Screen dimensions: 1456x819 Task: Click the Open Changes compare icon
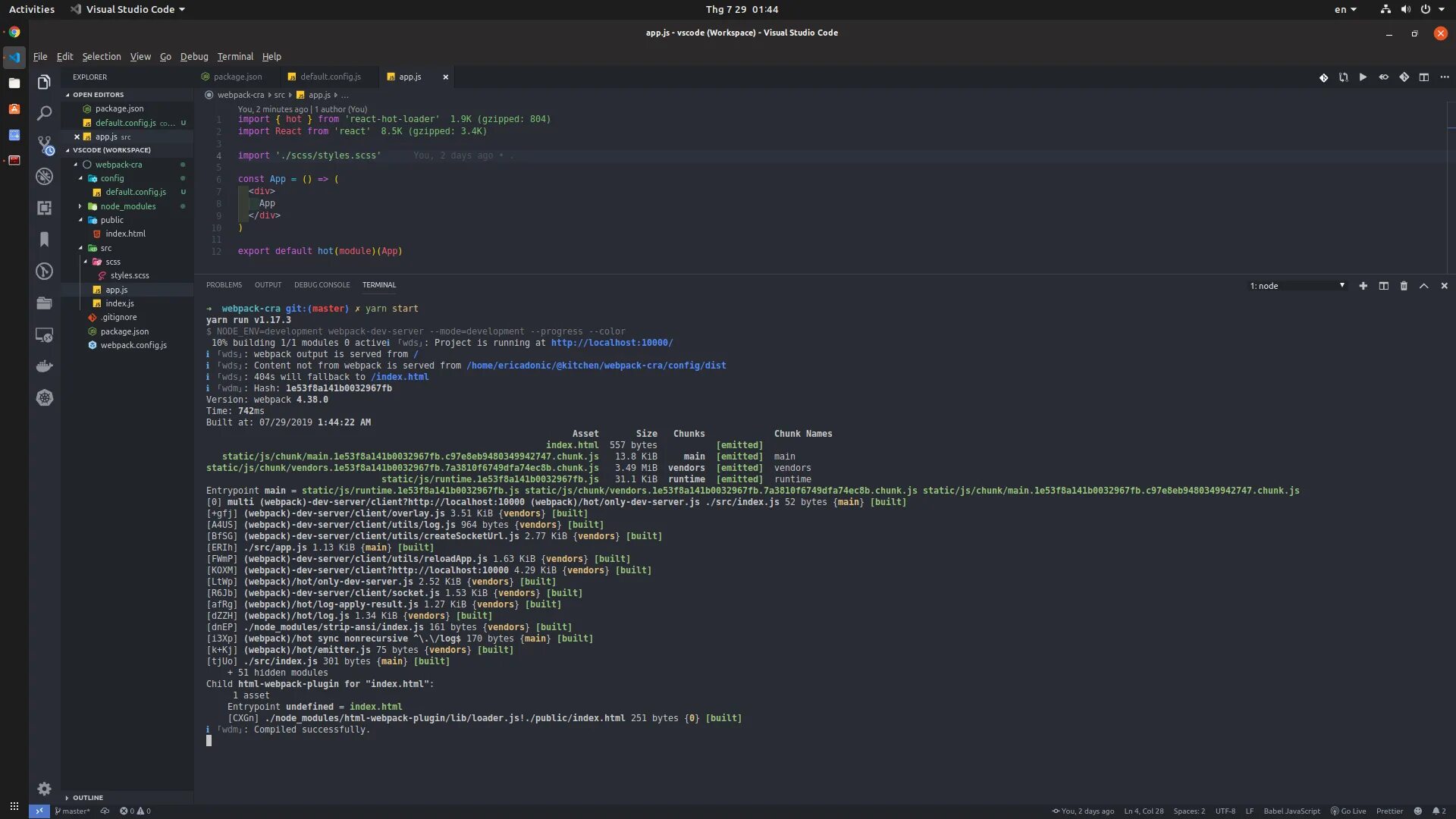click(1343, 77)
